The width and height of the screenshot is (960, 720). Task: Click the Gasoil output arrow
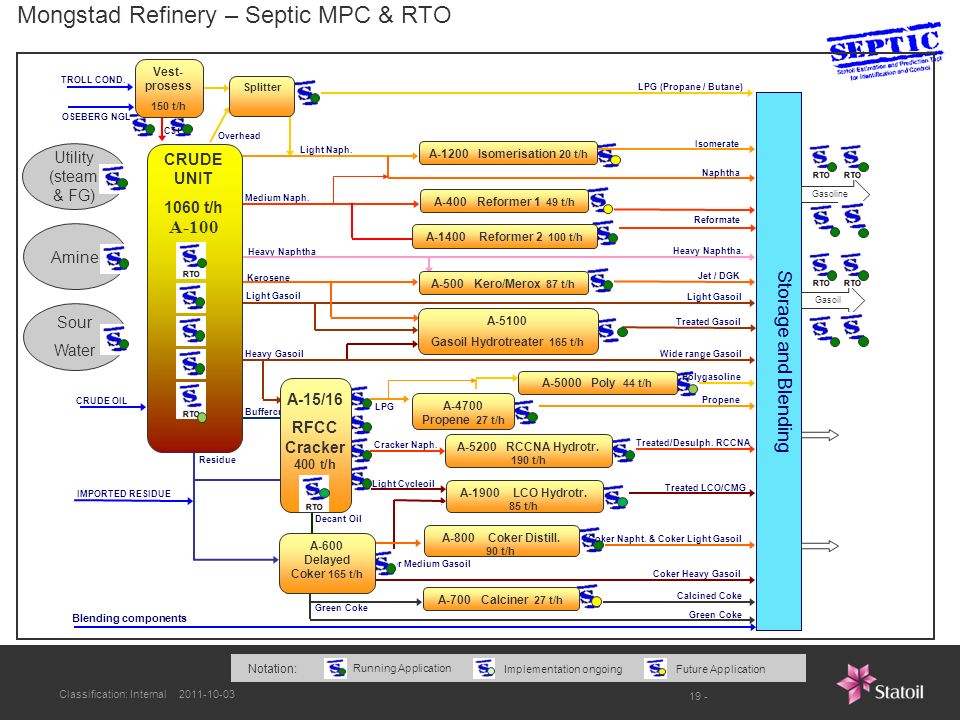point(833,300)
